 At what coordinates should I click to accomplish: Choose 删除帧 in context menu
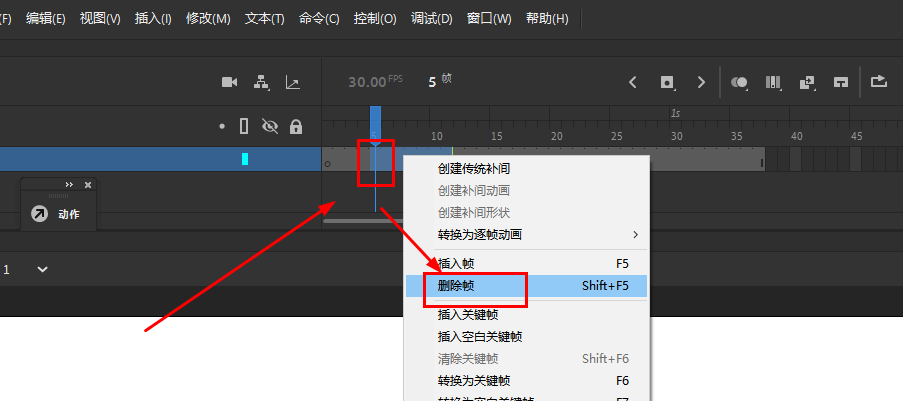[527, 286]
